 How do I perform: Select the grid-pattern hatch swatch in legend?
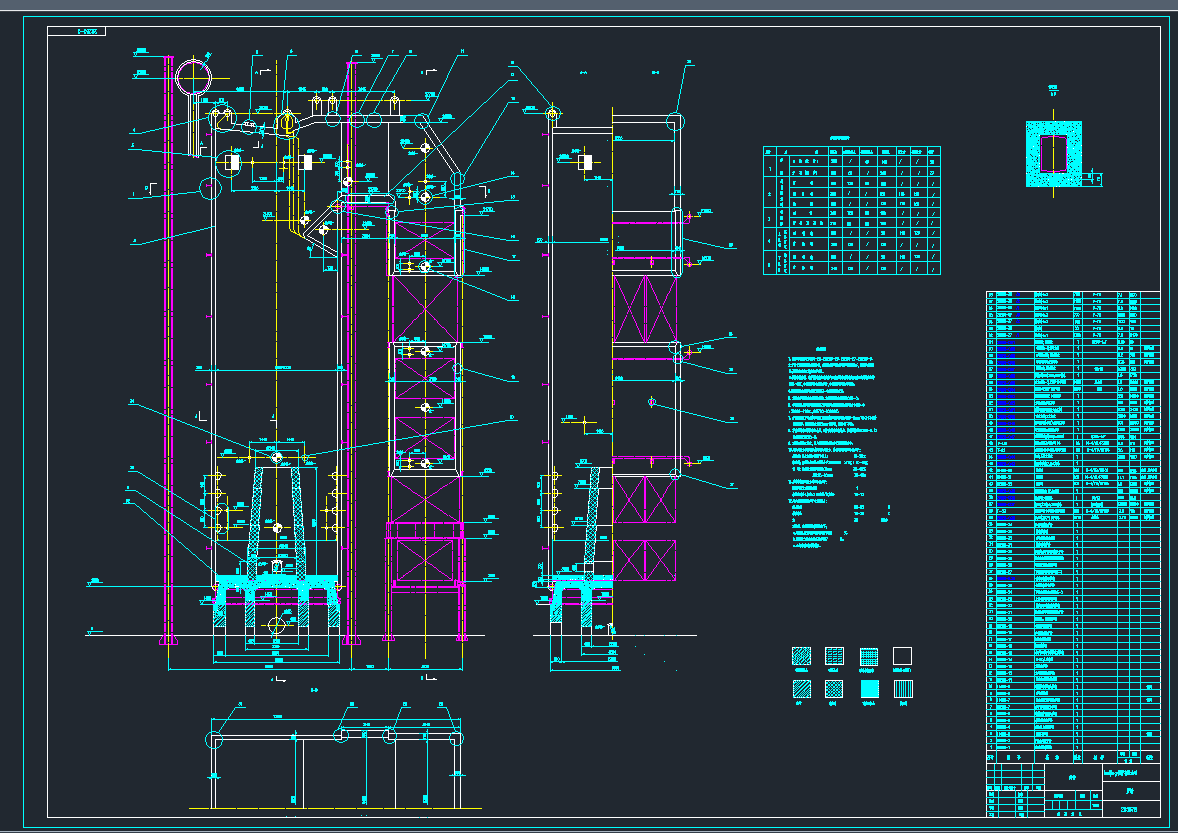pyautogui.click(x=869, y=655)
